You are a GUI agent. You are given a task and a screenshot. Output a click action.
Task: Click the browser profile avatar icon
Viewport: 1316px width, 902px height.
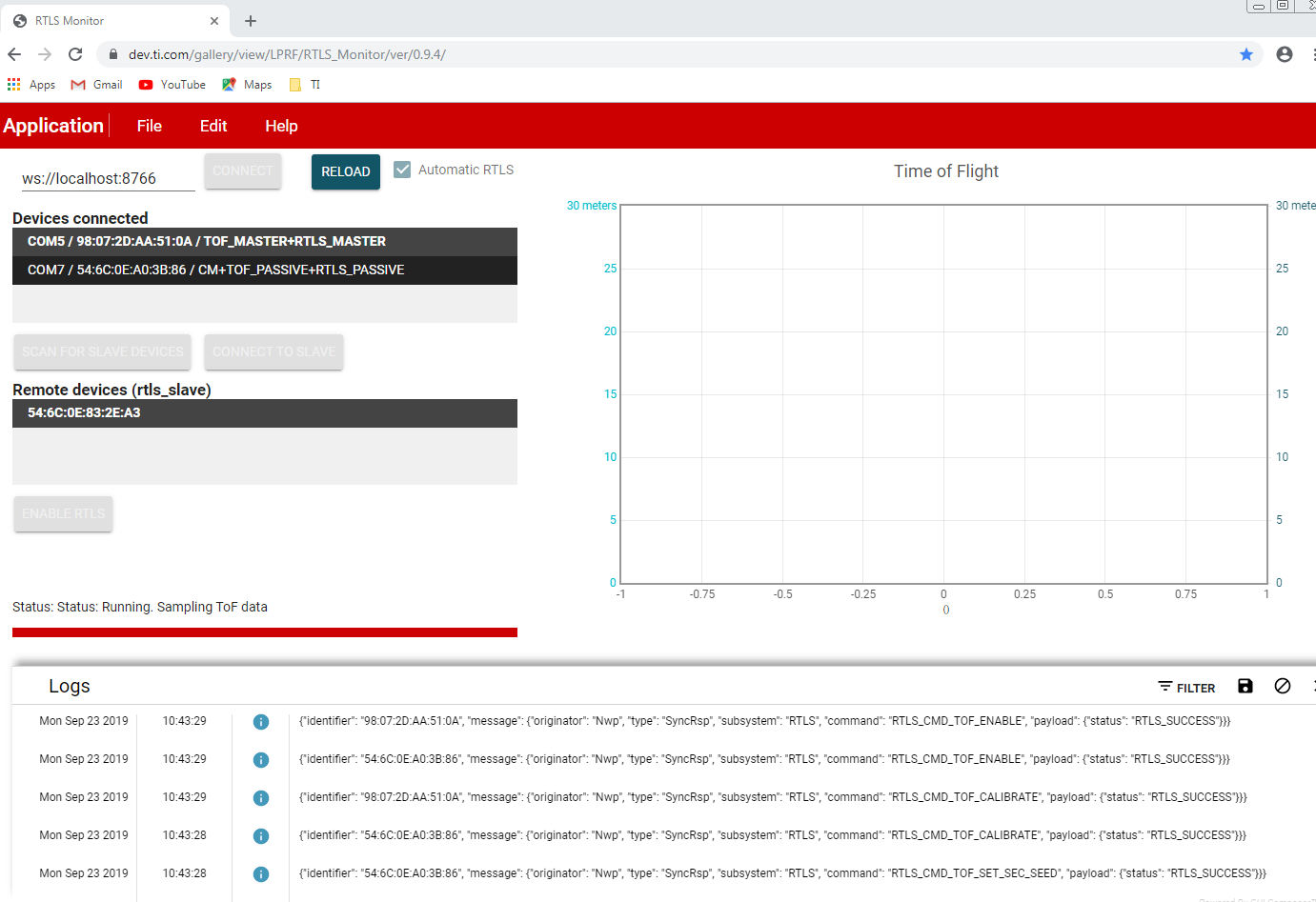tap(1284, 54)
